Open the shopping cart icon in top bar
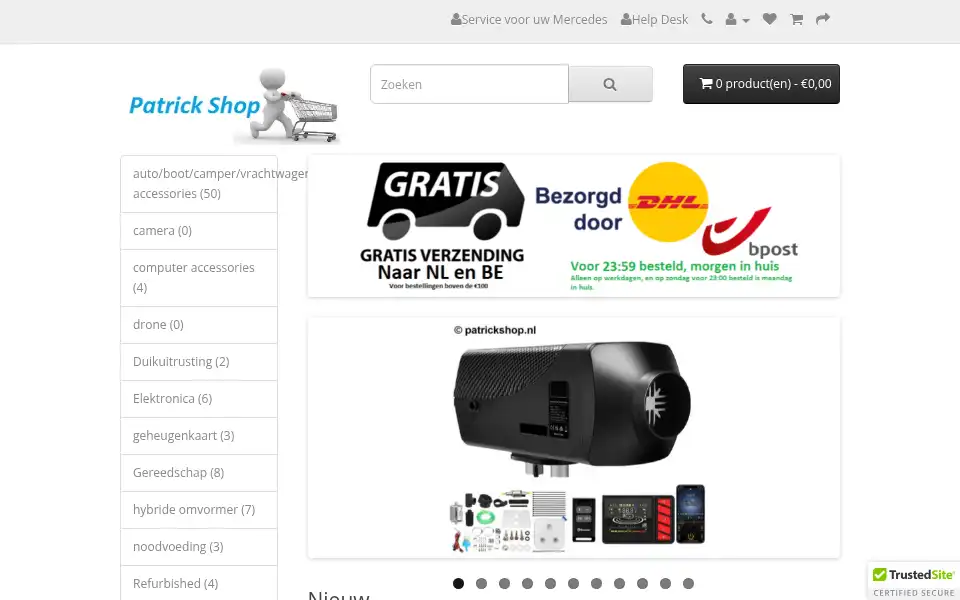The image size is (960, 600). click(797, 19)
